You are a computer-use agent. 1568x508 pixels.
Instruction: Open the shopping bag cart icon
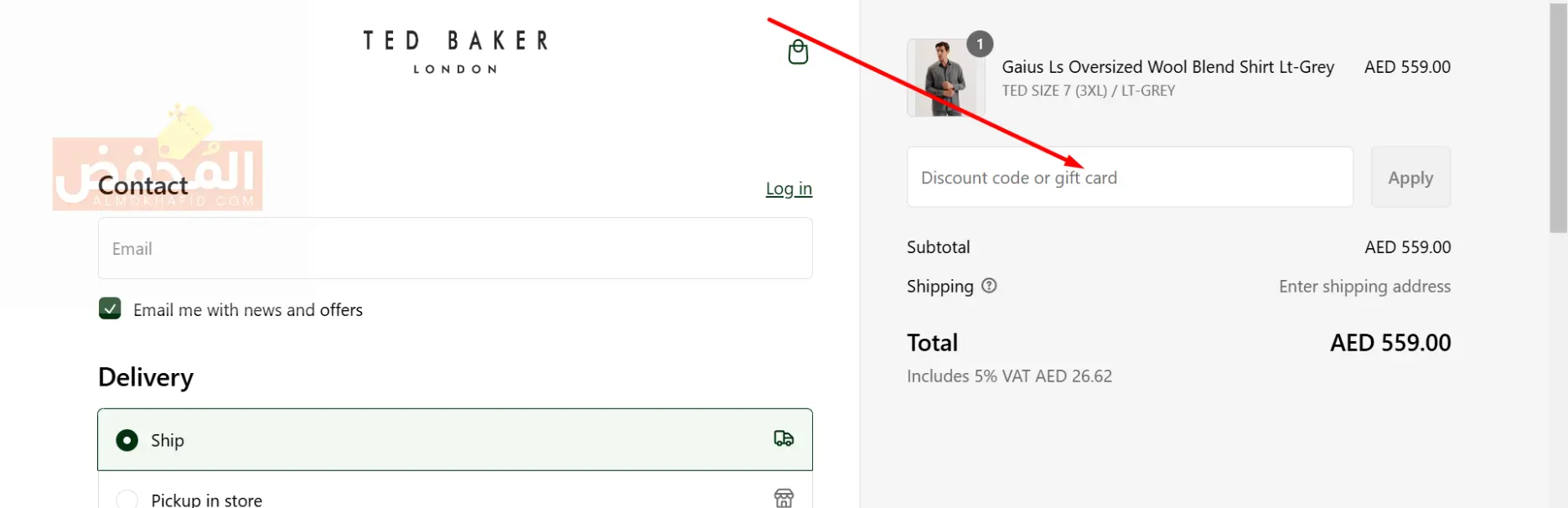(798, 52)
